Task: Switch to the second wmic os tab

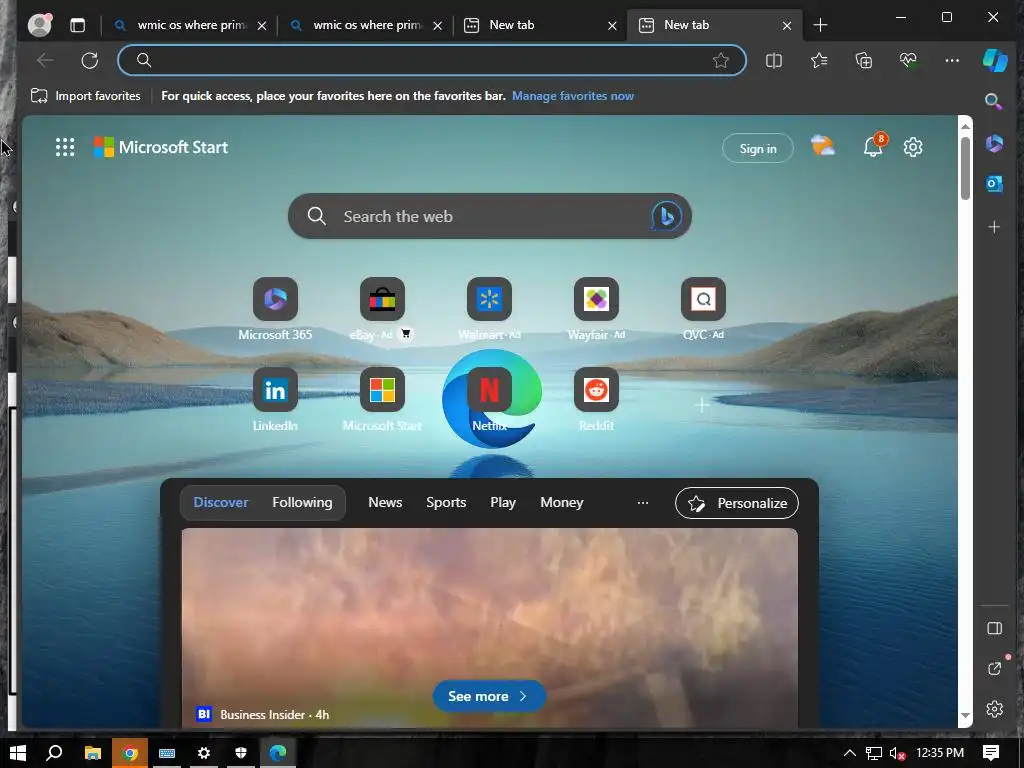Action: (x=366, y=25)
